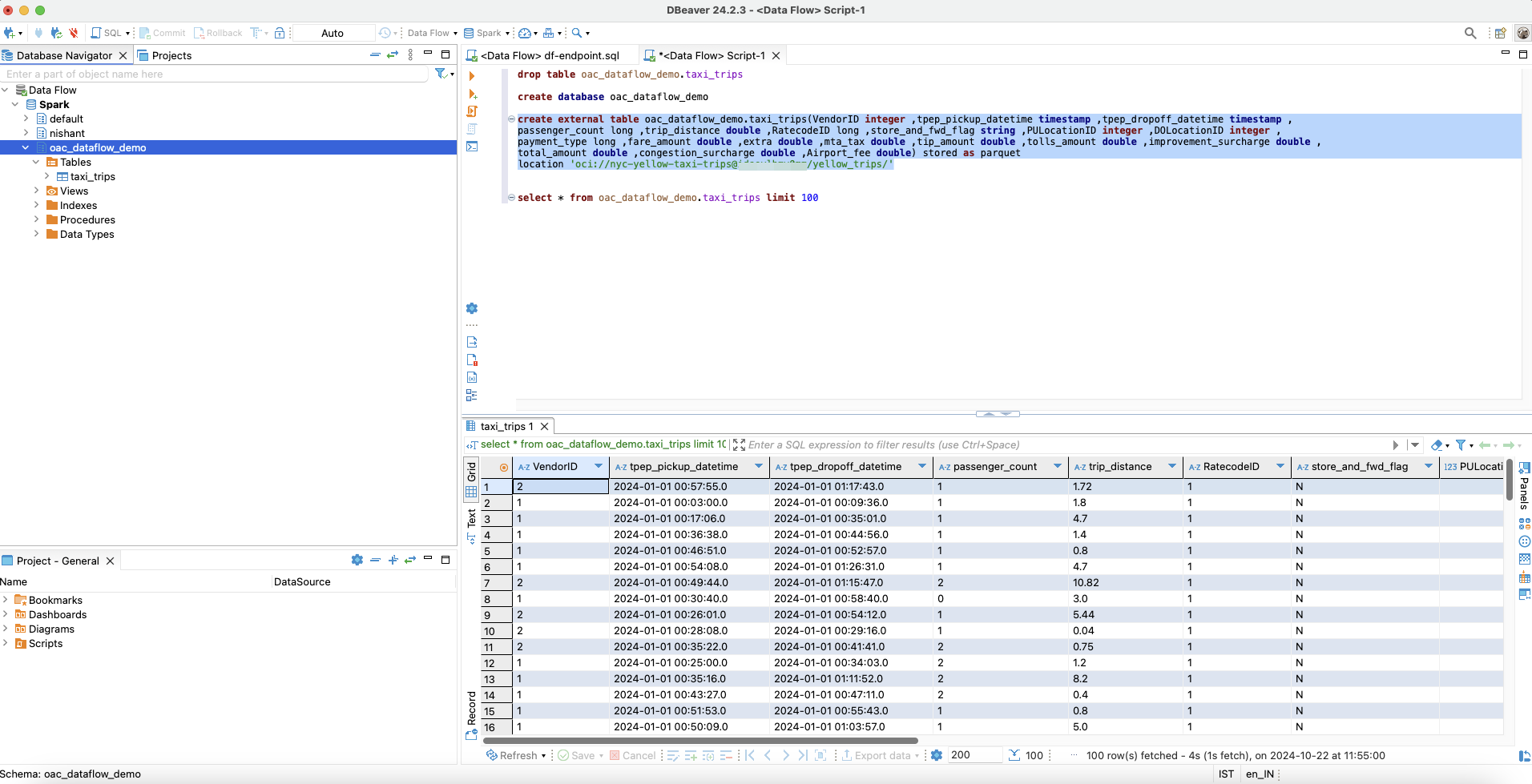Click the Export data button
This screenshot has width=1532, height=784.
coord(876,755)
